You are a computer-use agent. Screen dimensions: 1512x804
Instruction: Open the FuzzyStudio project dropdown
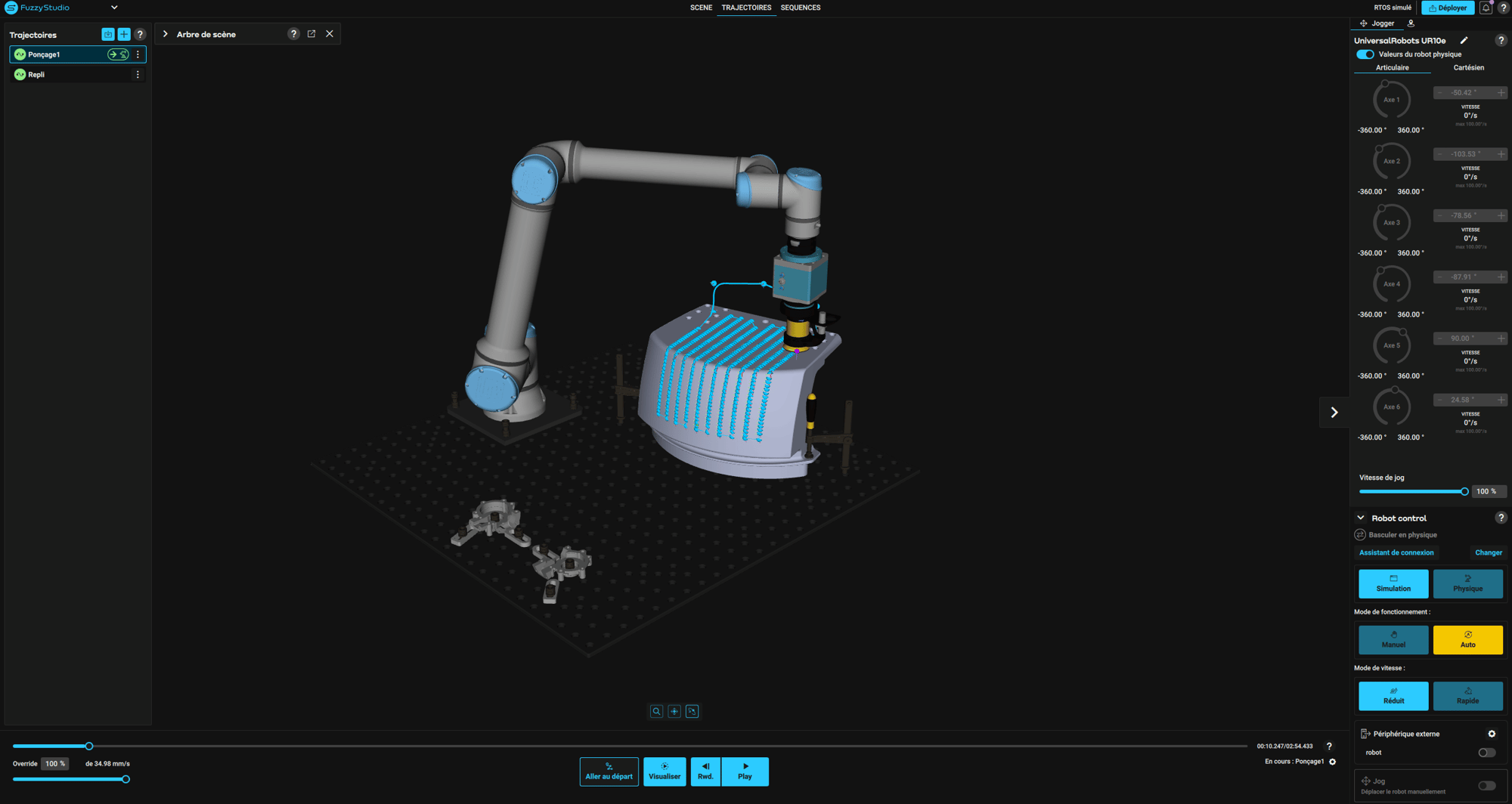point(114,8)
